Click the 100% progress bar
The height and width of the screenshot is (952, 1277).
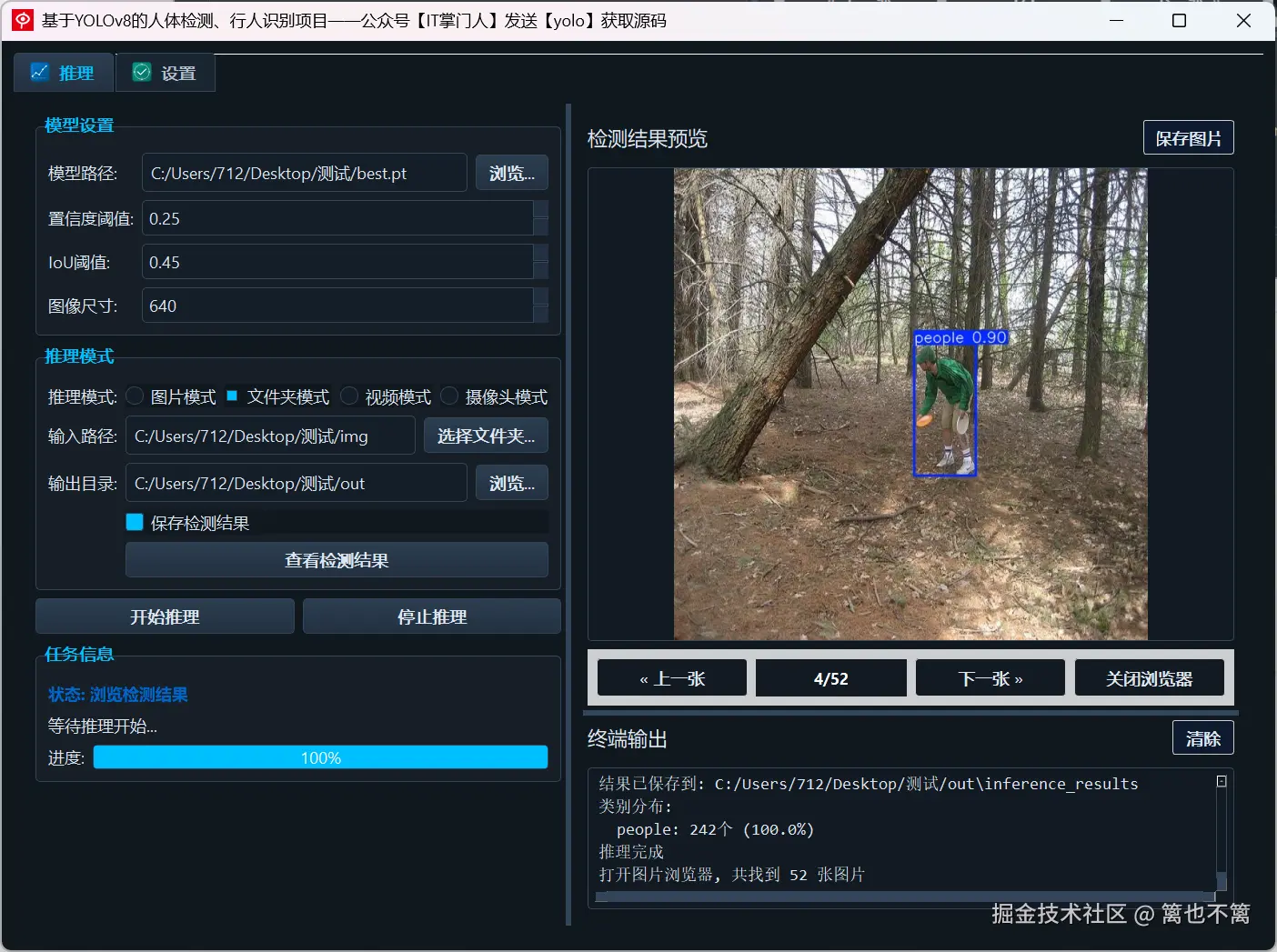[x=320, y=757]
